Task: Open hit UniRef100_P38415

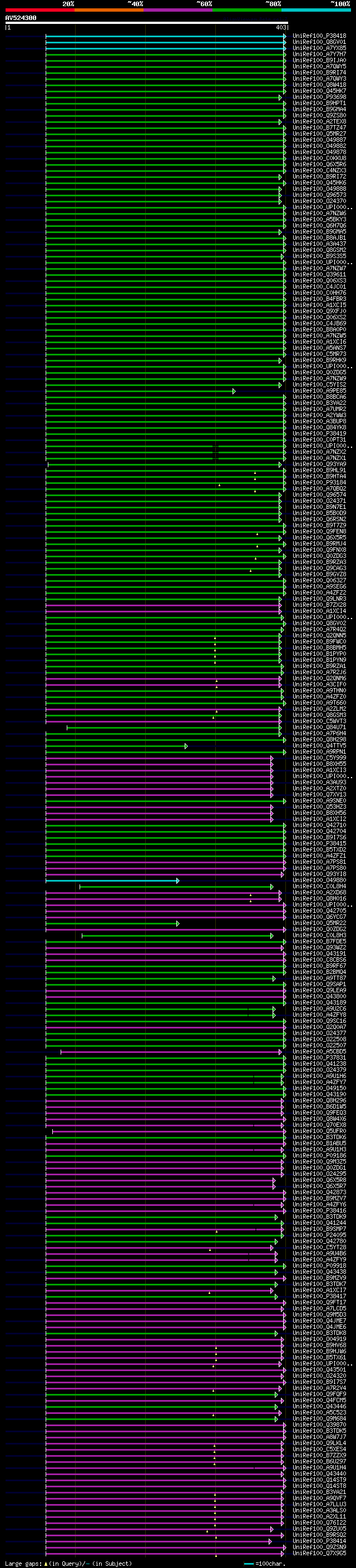Action: pyautogui.click(x=319, y=844)
